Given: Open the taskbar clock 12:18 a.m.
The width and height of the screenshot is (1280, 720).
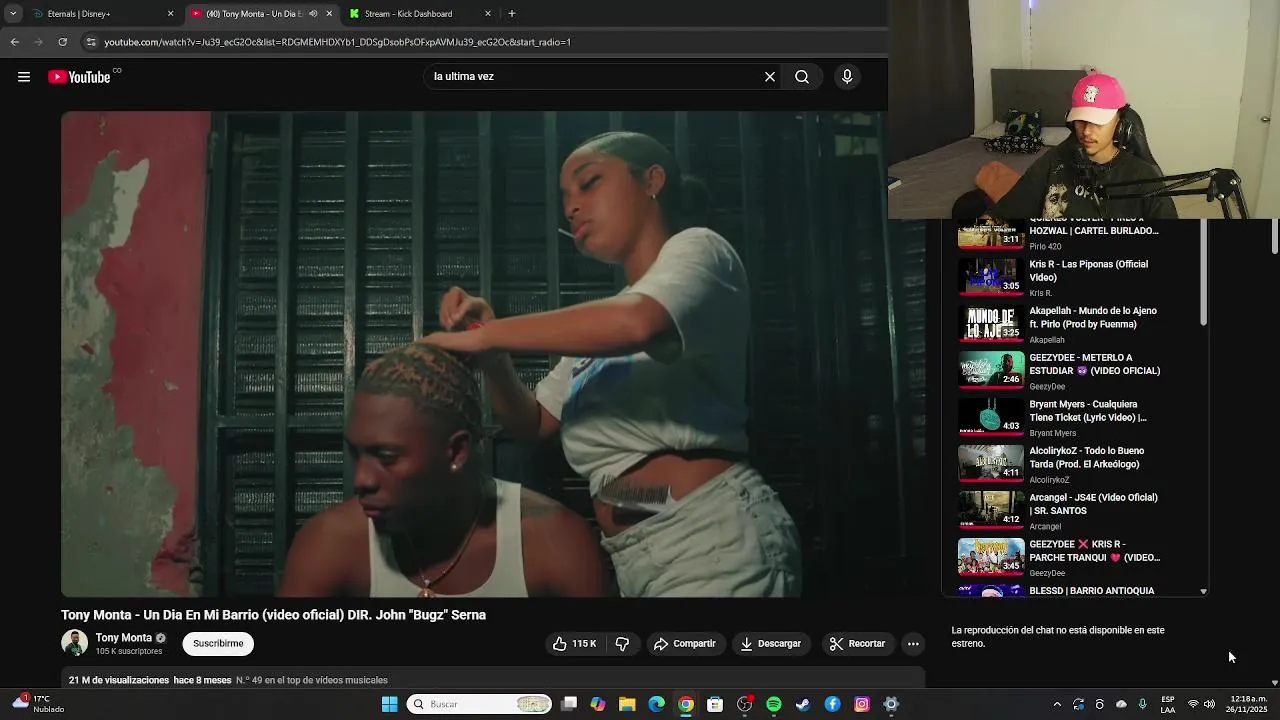Looking at the screenshot, I should [1249, 704].
